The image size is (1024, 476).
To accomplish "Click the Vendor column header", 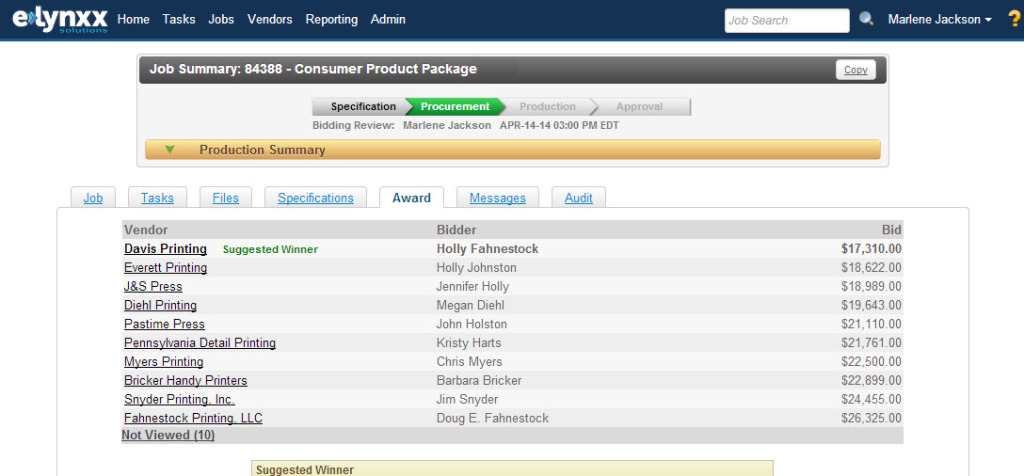I will [146, 230].
